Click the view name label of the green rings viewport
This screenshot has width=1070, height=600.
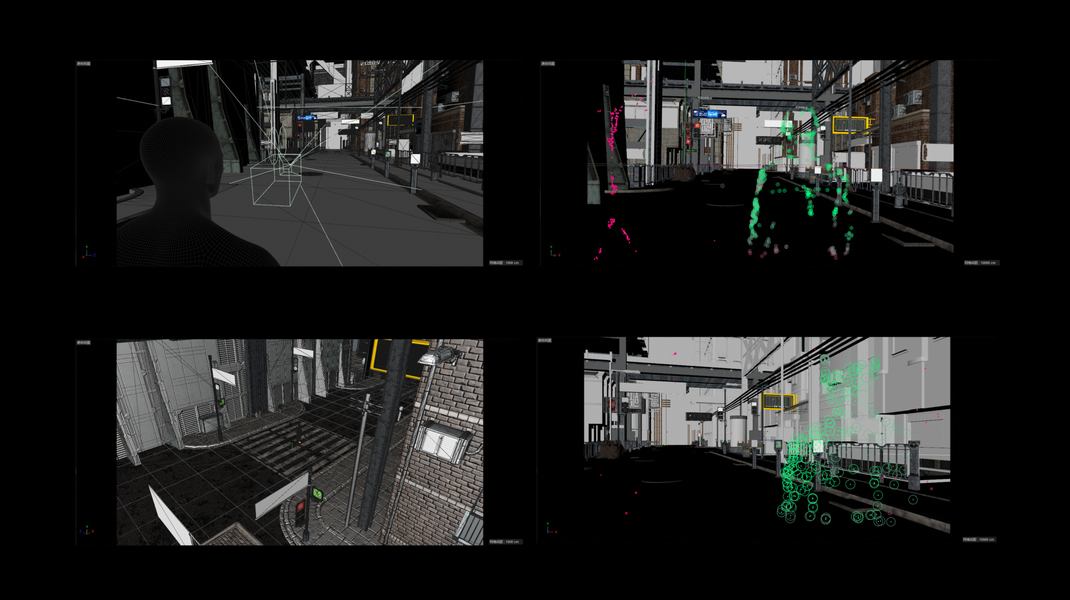coord(544,340)
